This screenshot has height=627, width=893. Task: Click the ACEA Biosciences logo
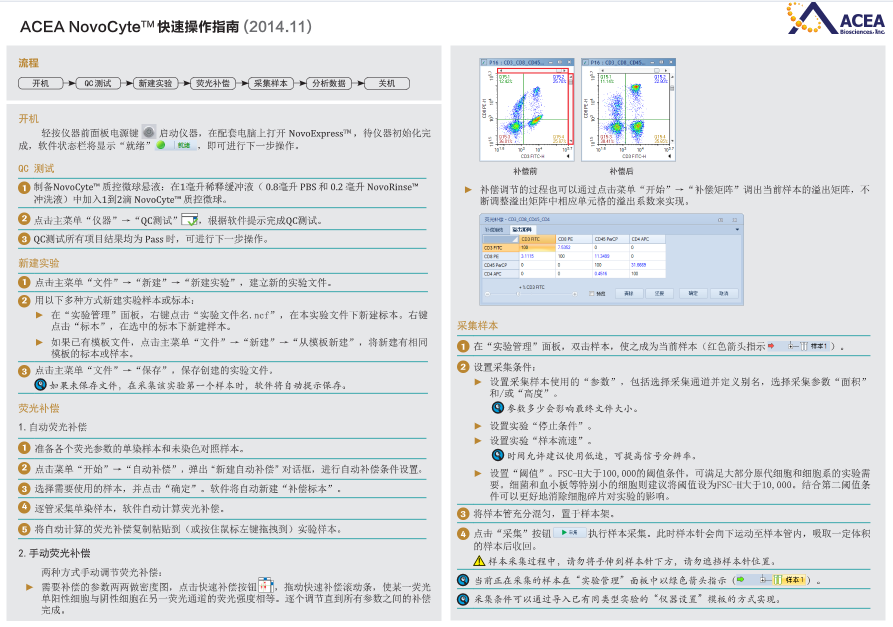(x=835, y=18)
